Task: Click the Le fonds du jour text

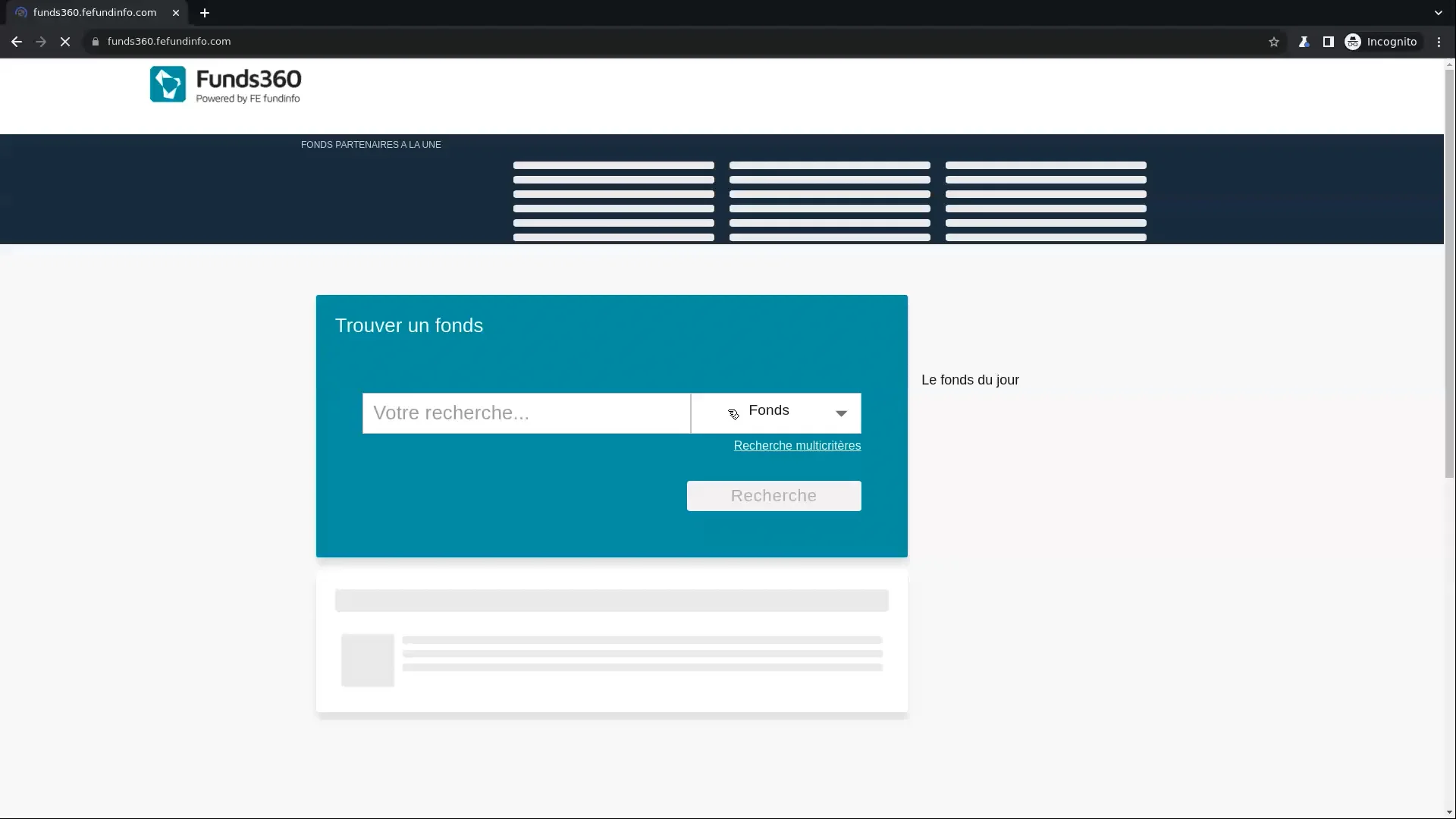Action: [970, 380]
